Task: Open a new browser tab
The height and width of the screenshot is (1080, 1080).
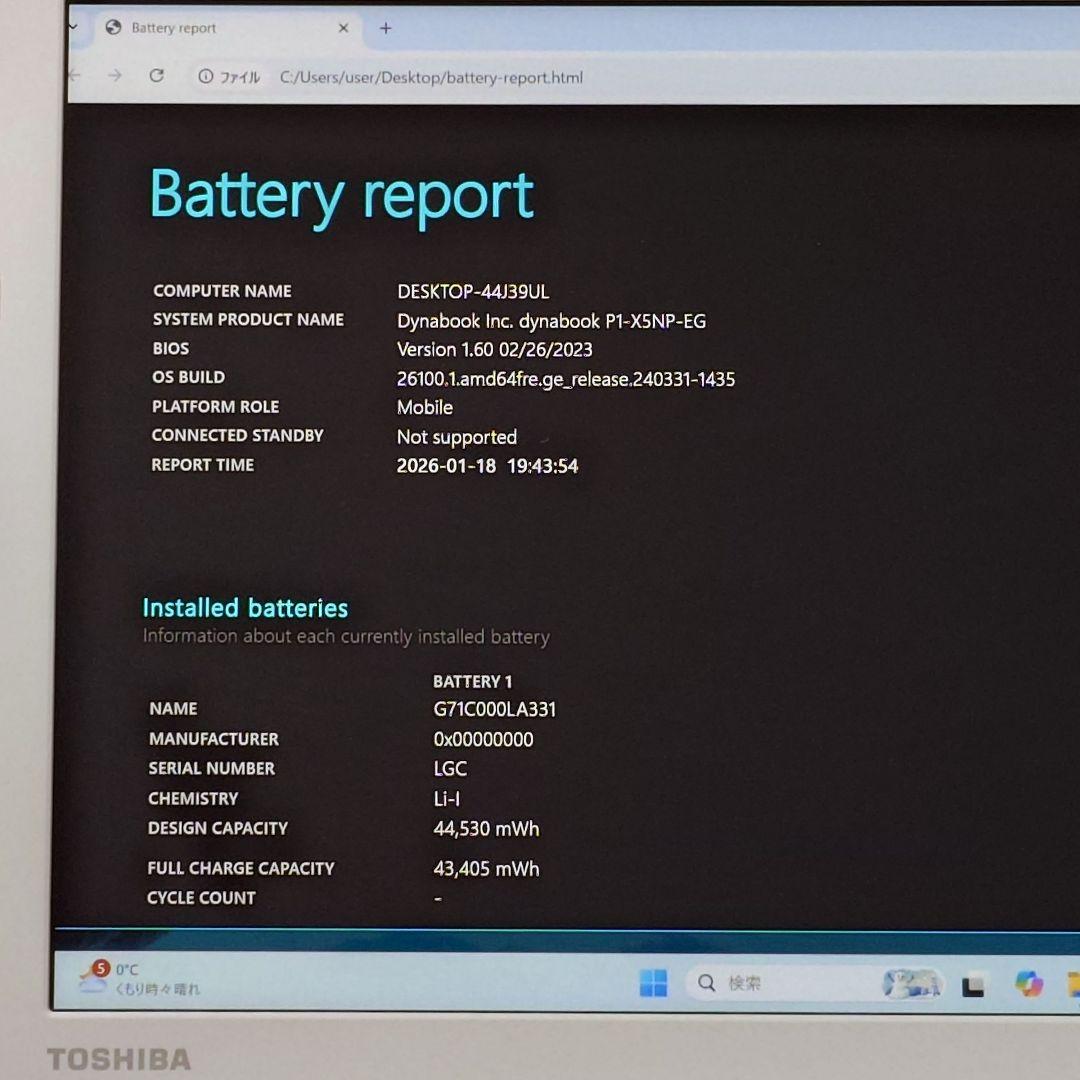Action: point(385,28)
